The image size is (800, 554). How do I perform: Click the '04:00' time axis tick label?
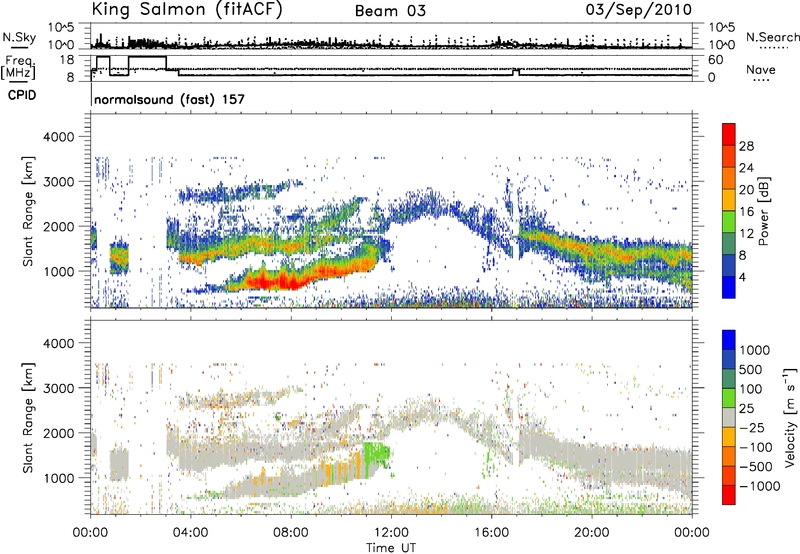point(190,533)
